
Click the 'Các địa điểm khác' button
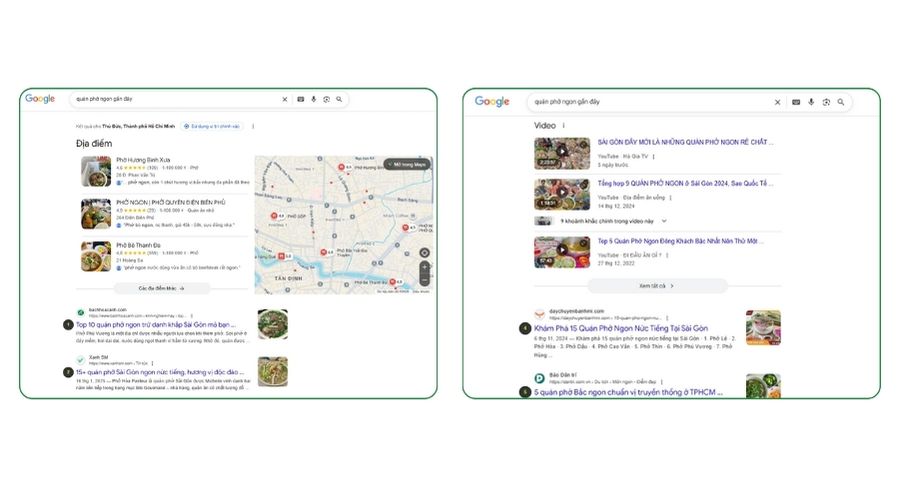(x=162, y=288)
